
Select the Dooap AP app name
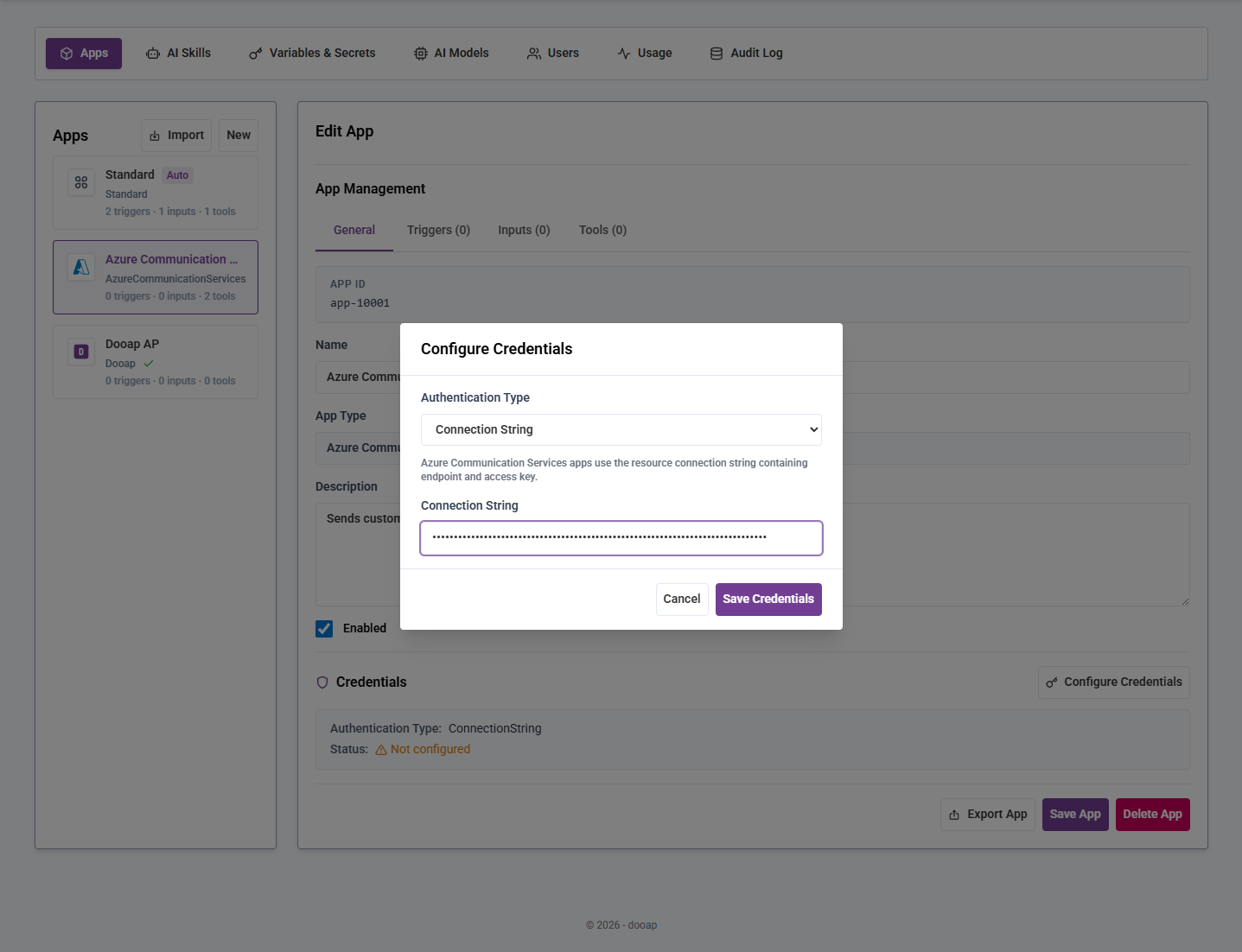pyautogui.click(x=132, y=344)
